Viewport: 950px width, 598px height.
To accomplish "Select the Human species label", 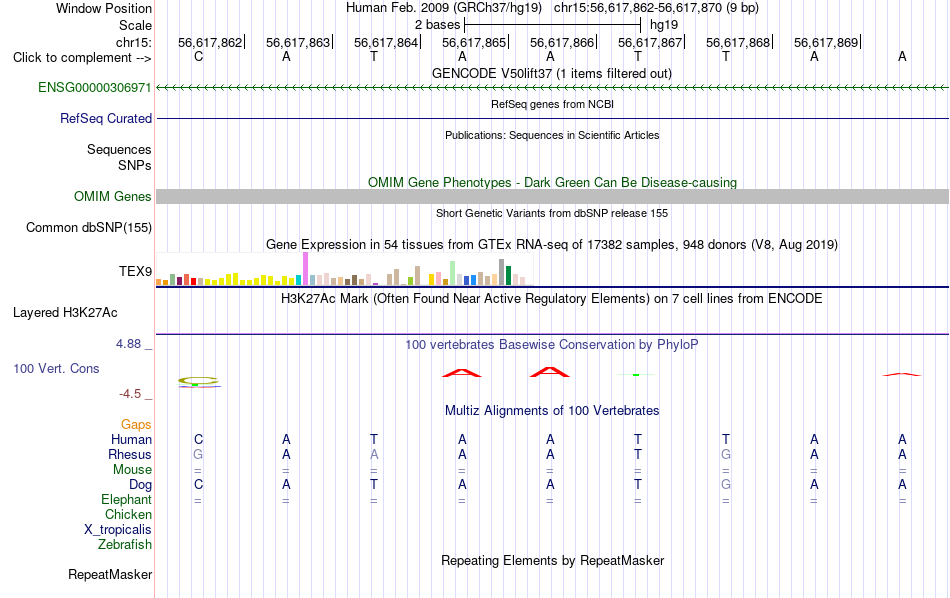I will (x=131, y=439).
